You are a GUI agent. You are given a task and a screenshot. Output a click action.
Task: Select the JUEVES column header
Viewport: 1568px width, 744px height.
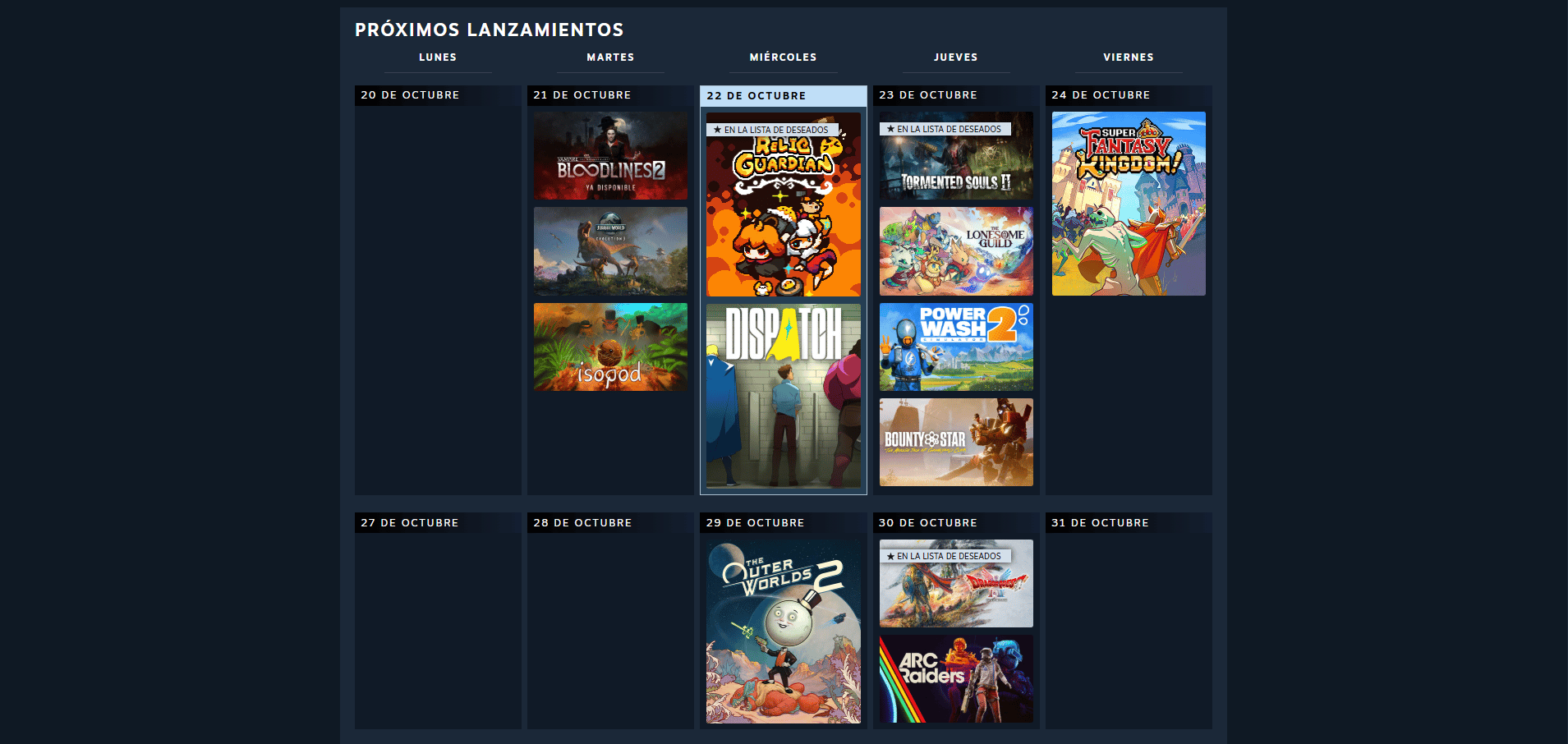pos(956,57)
